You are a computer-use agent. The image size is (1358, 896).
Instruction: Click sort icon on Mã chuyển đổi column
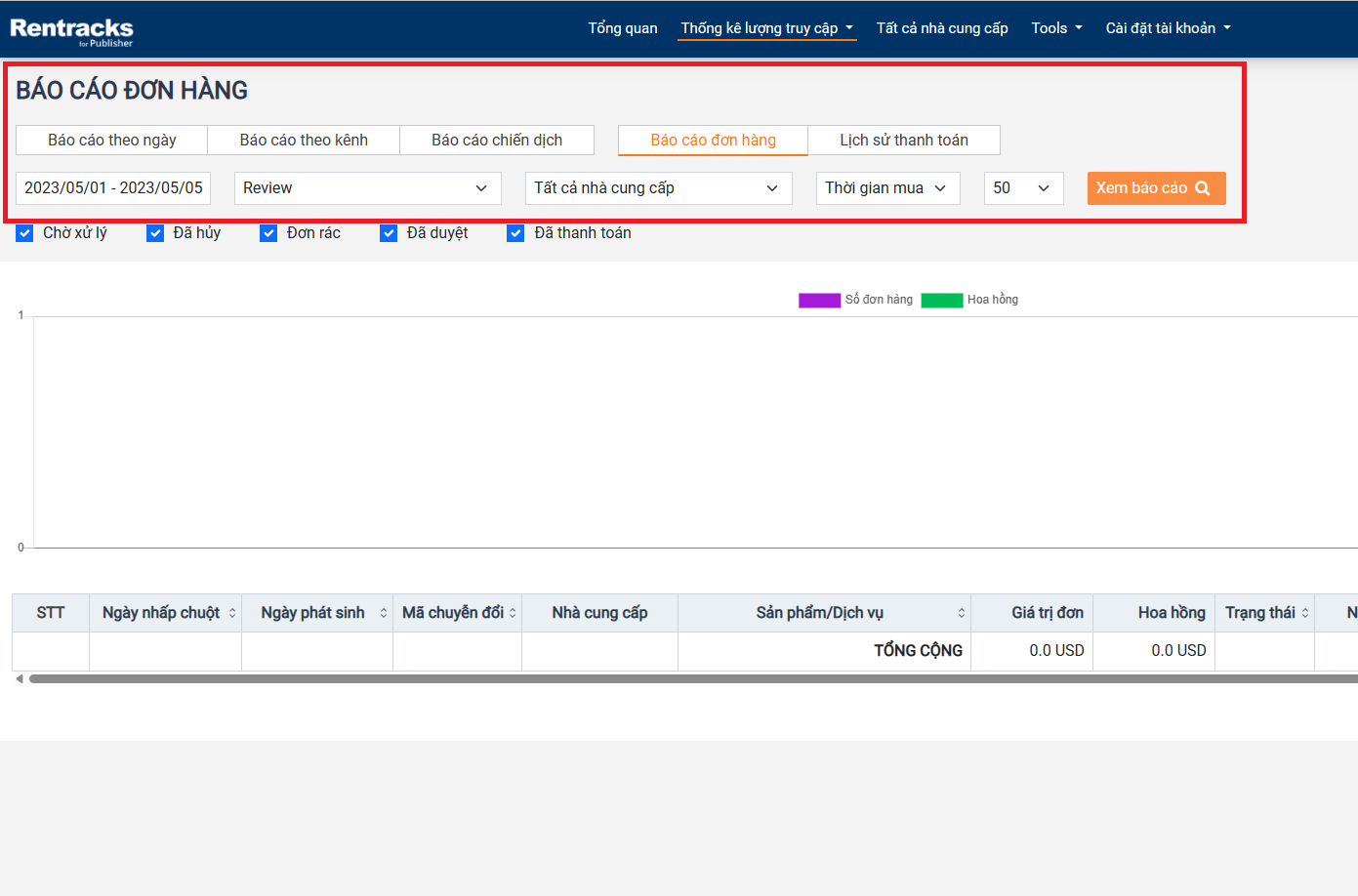point(513,613)
